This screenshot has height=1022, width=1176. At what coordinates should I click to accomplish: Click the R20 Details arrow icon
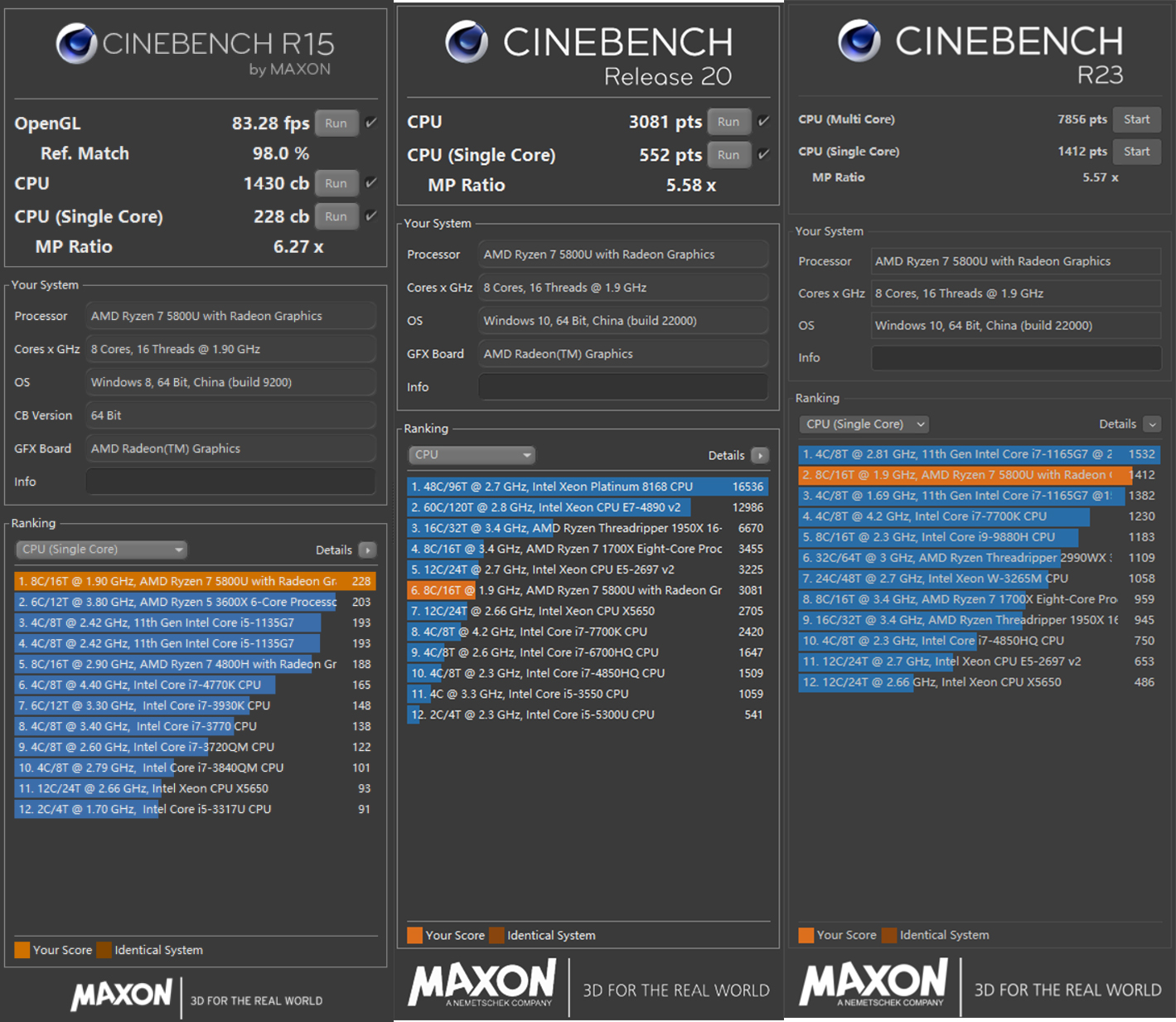pos(759,456)
